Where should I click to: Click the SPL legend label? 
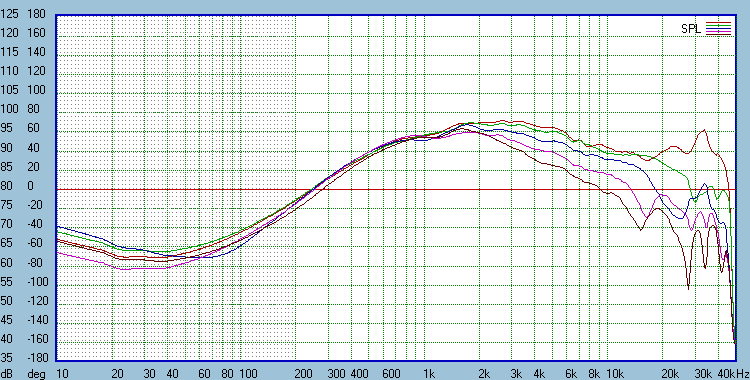(691, 29)
